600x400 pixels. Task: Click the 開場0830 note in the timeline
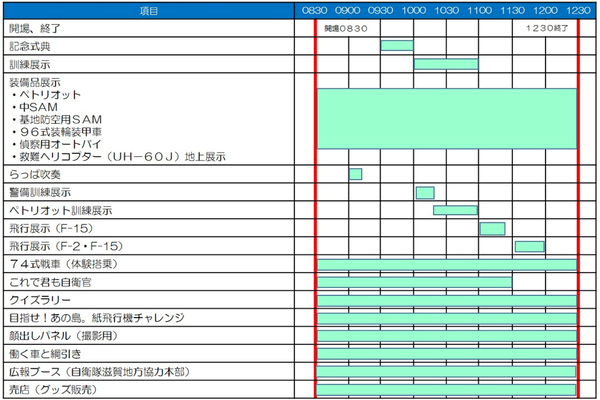pos(346,28)
